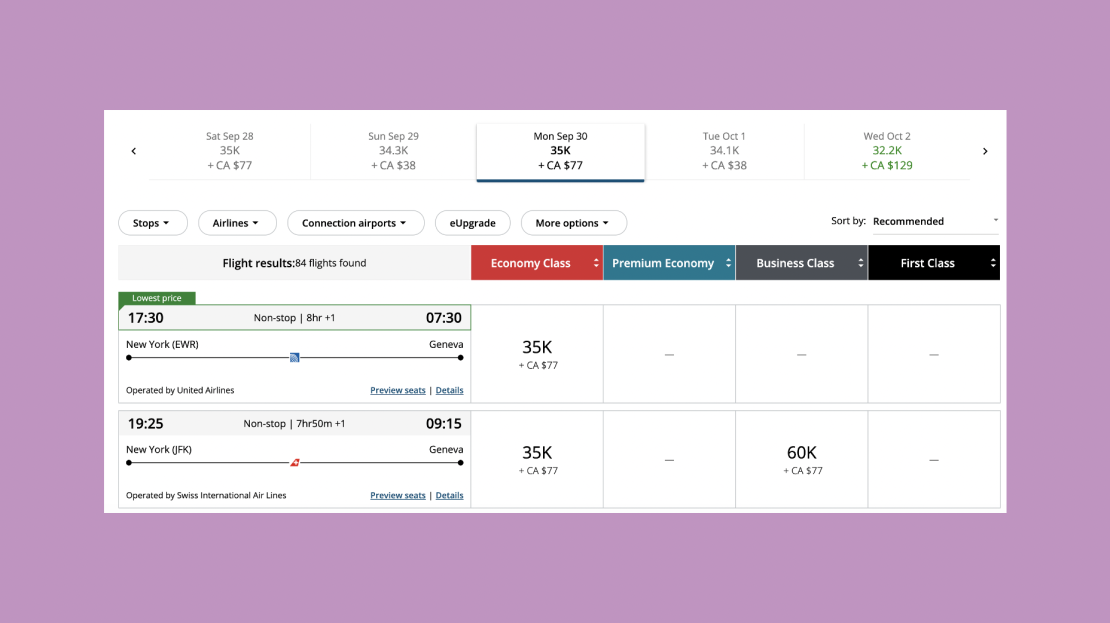Select 60K Business Class fare for Swiss flight
The height and width of the screenshot is (623, 1110).
(802, 459)
